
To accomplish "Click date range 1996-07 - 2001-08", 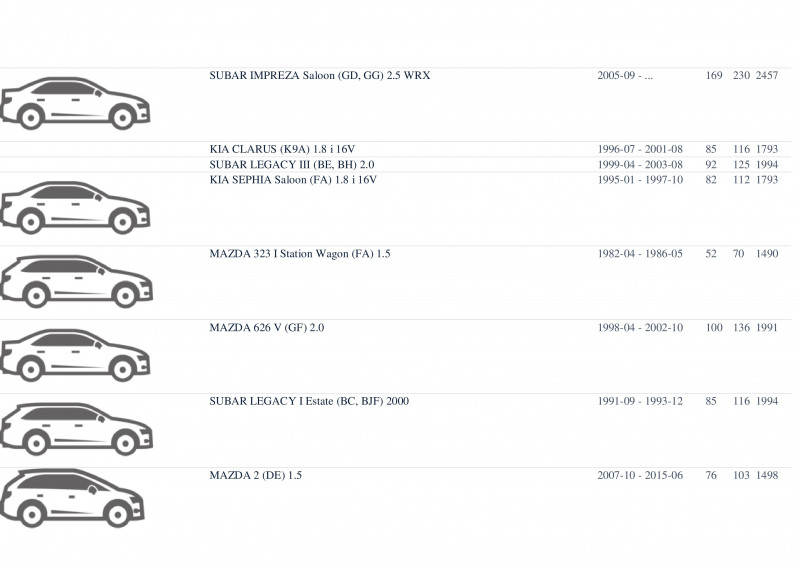I will [640, 150].
